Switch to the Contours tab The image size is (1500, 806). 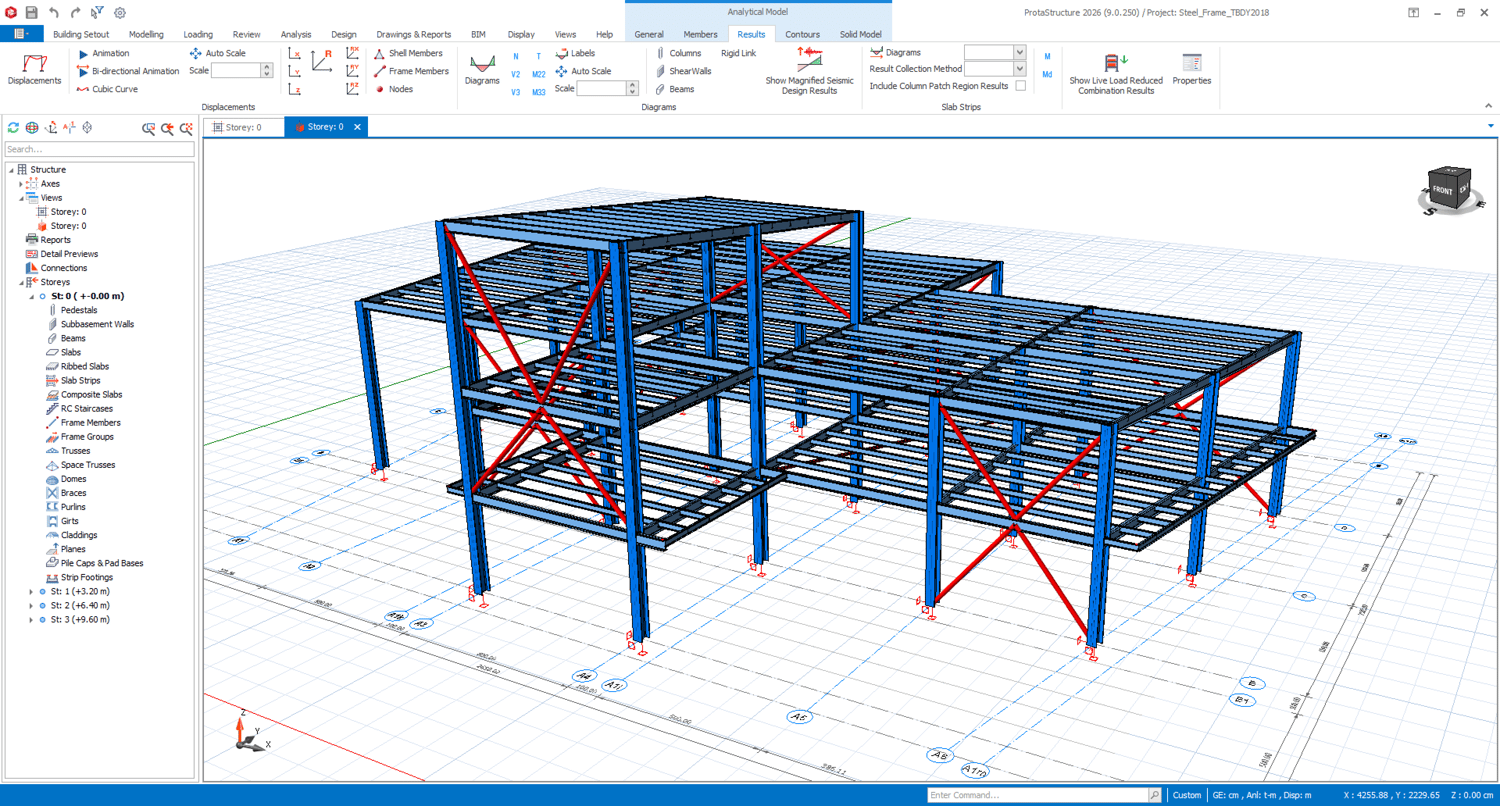click(x=802, y=34)
